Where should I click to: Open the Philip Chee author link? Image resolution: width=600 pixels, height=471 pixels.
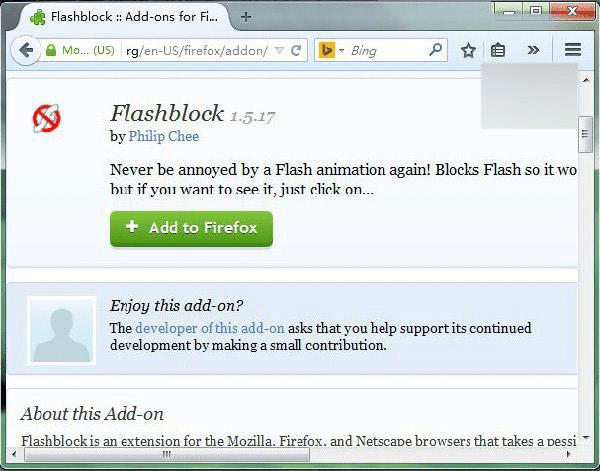pos(164,136)
